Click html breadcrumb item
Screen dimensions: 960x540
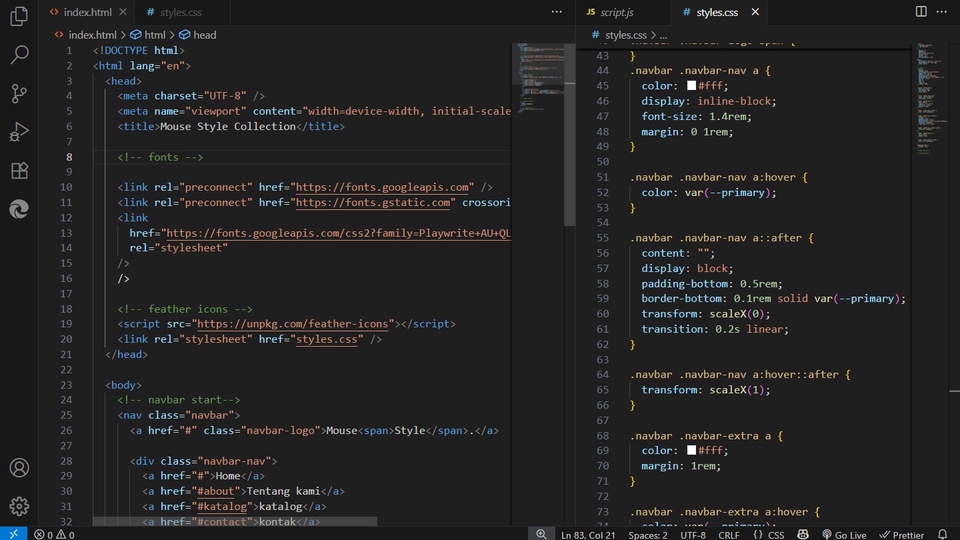(x=154, y=35)
